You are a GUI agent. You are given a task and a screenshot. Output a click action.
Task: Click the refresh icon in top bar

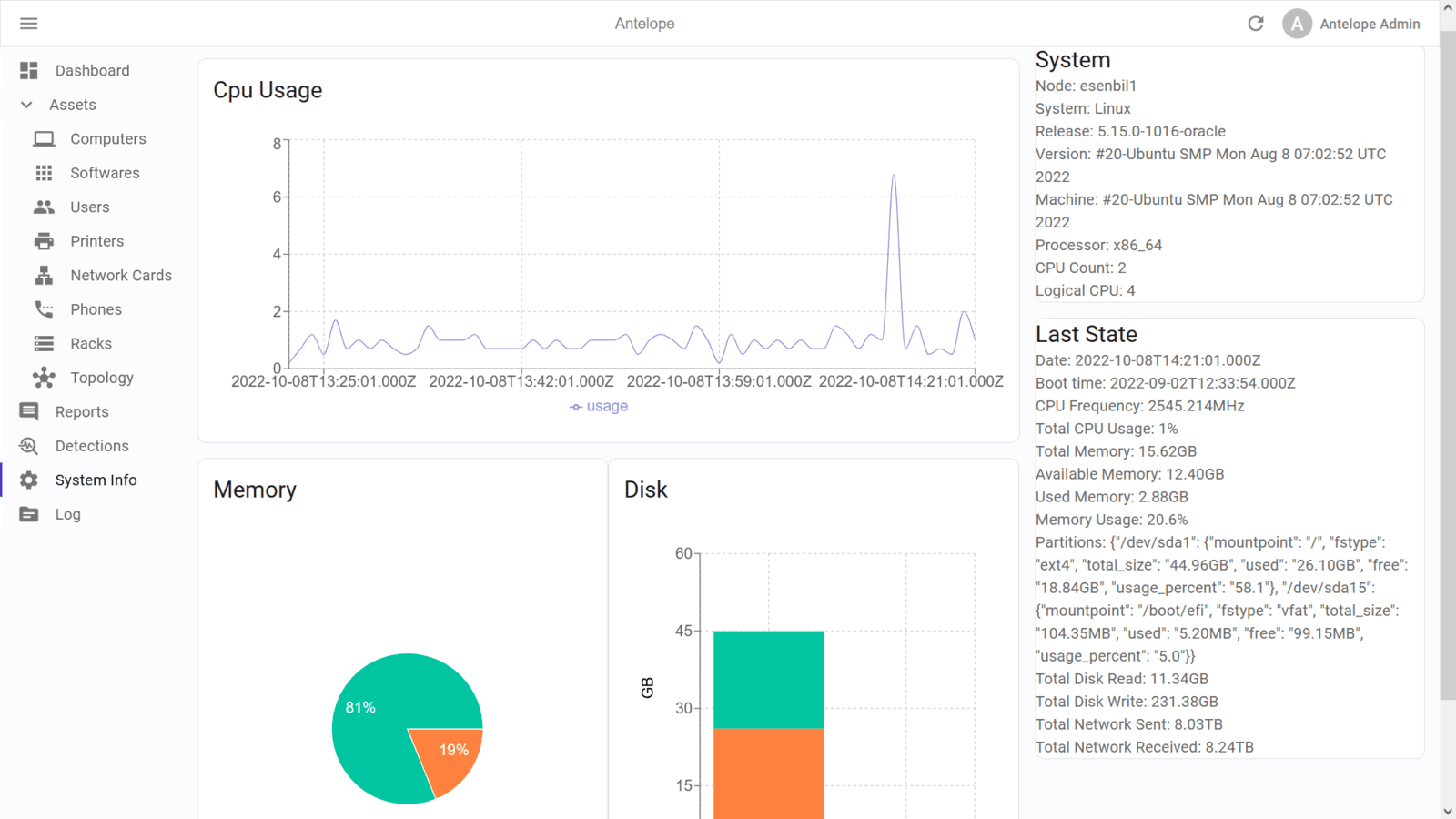pyautogui.click(x=1256, y=24)
